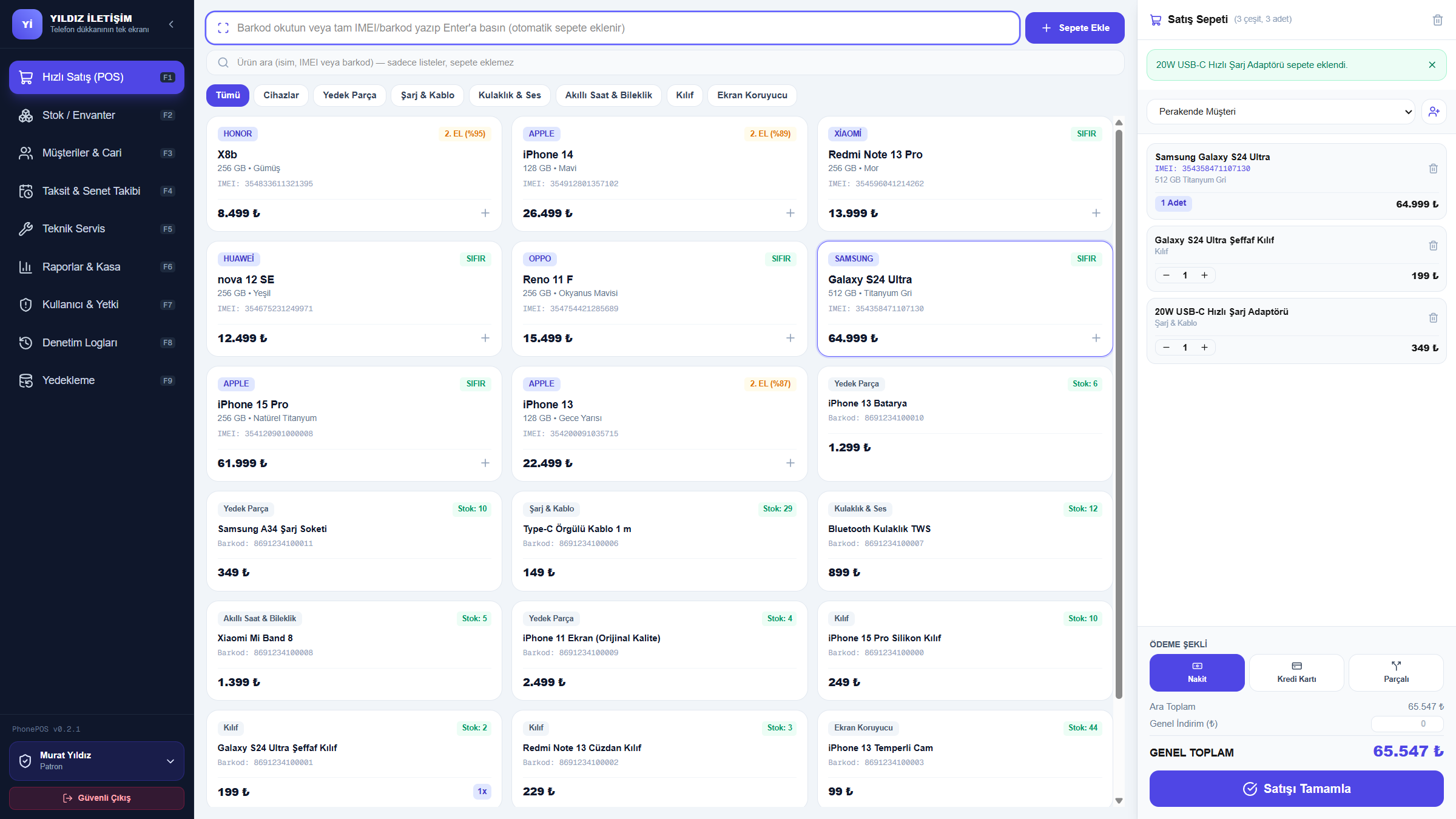Select Parçalı payment method
This screenshot has width=1456, height=819.
pyautogui.click(x=1396, y=672)
